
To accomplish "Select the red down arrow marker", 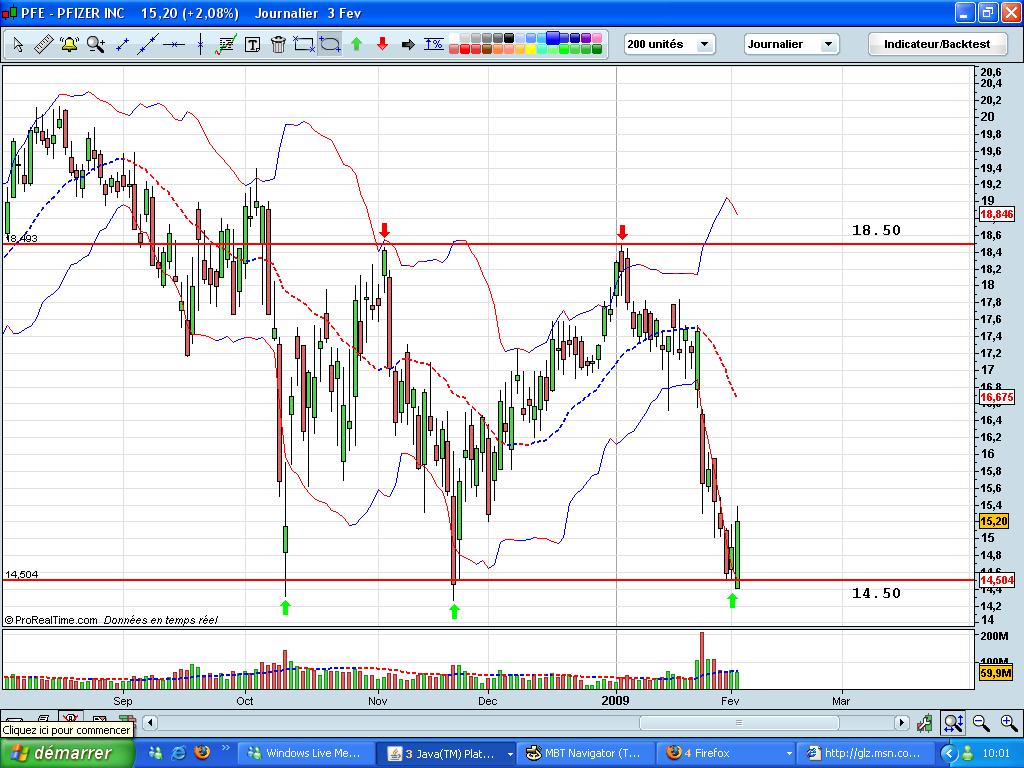I will pyautogui.click(x=383, y=44).
